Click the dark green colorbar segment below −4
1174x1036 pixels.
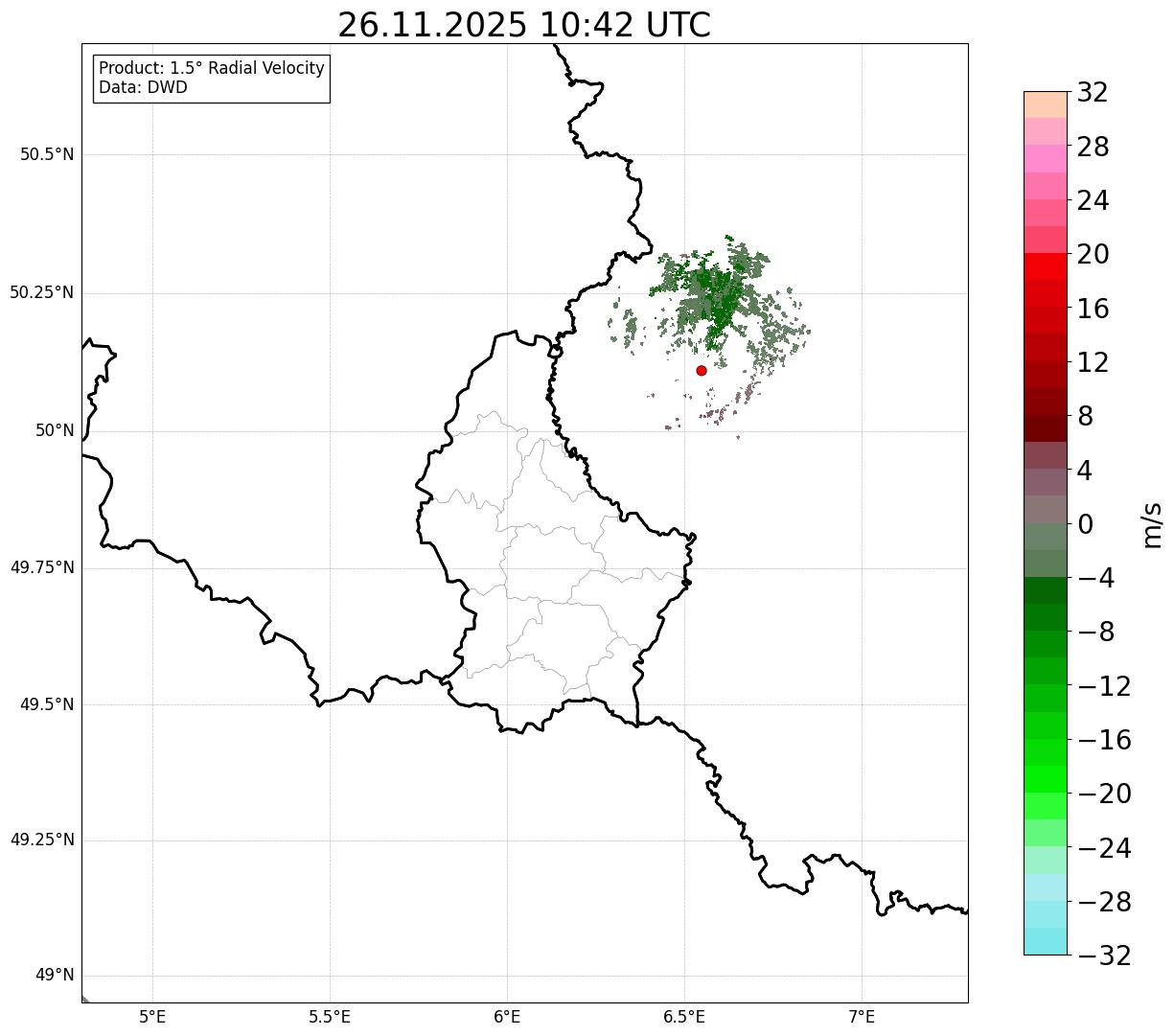[1046, 590]
